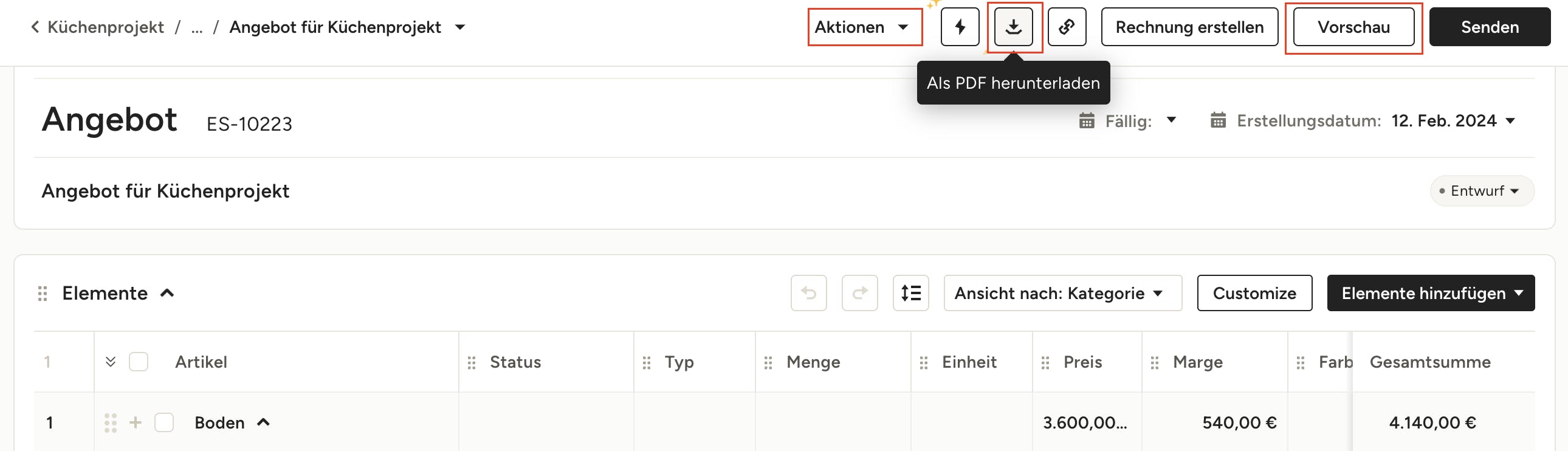Click the breadcrumb ellipsis item
1568x451 pixels.
click(197, 27)
